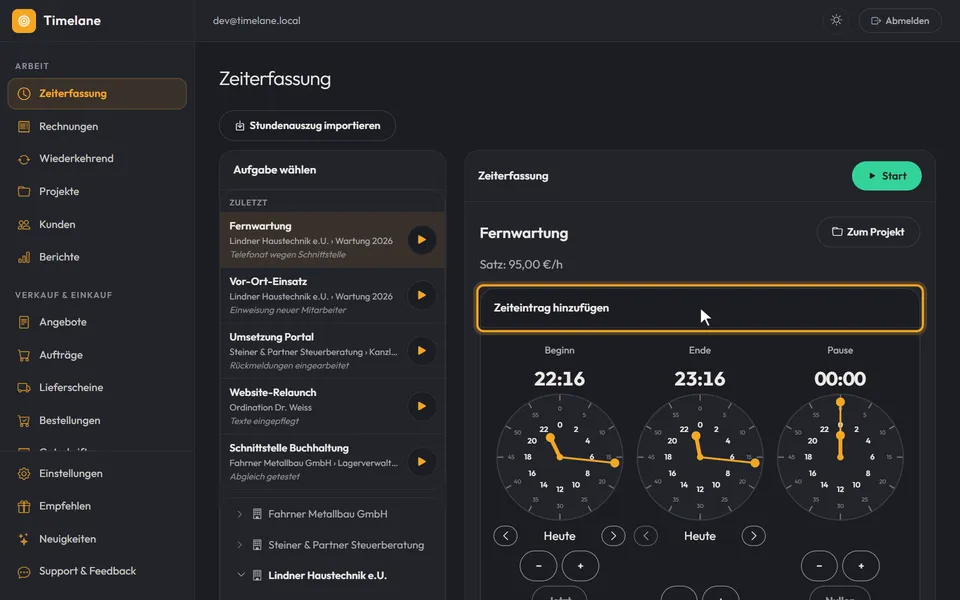Toggle the light/dark theme sun icon
This screenshot has width=960, height=600.
click(x=836, y=20)
